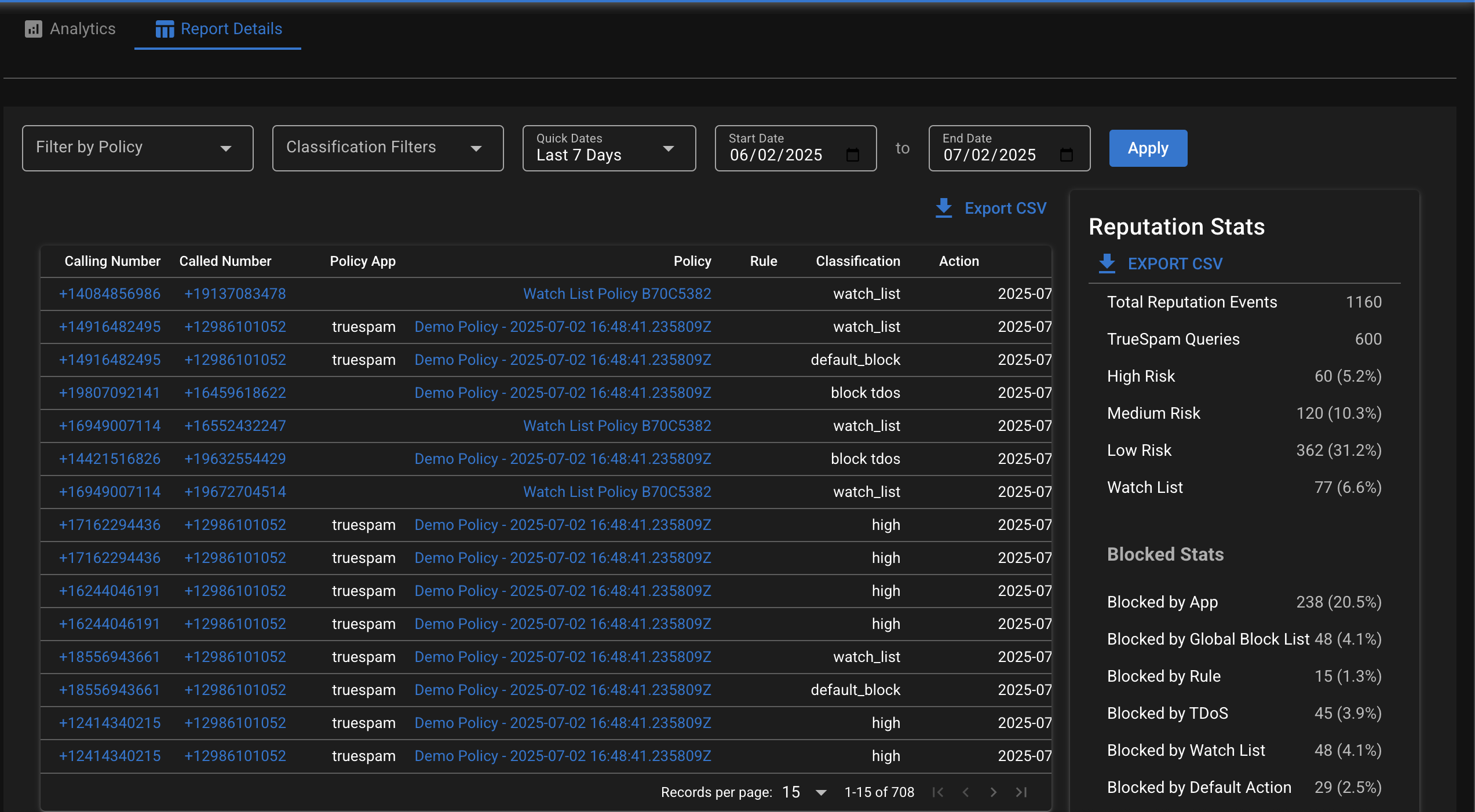
Task: Open Demo Policy link in +19632554429 row
Action: 563,459
